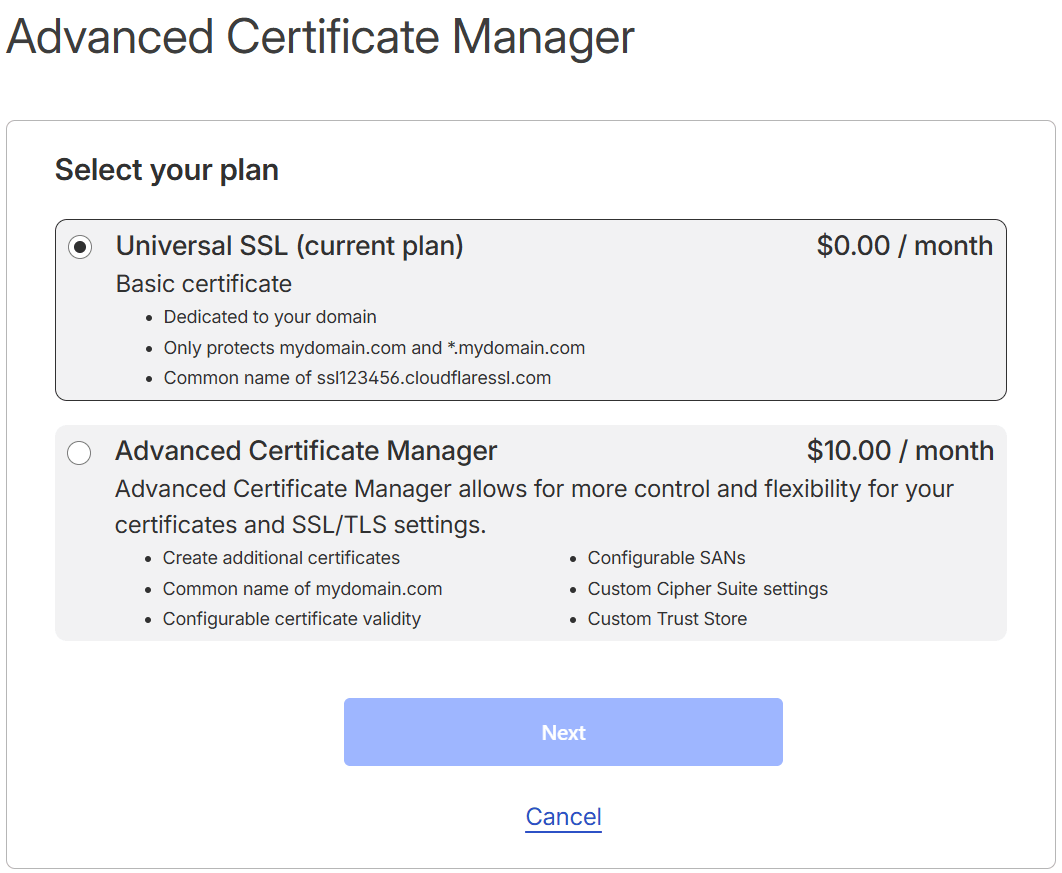Click the Advanced Certificate Manager page title

[320, 38]
